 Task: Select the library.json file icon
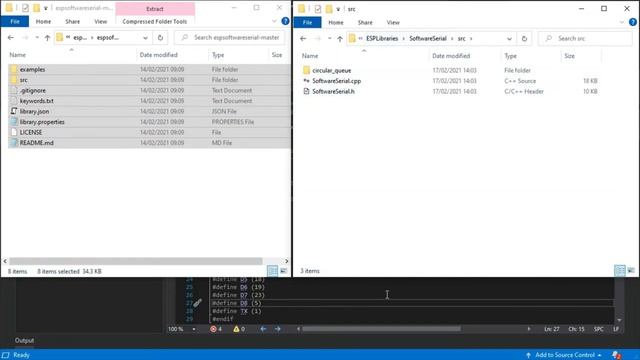14,111
